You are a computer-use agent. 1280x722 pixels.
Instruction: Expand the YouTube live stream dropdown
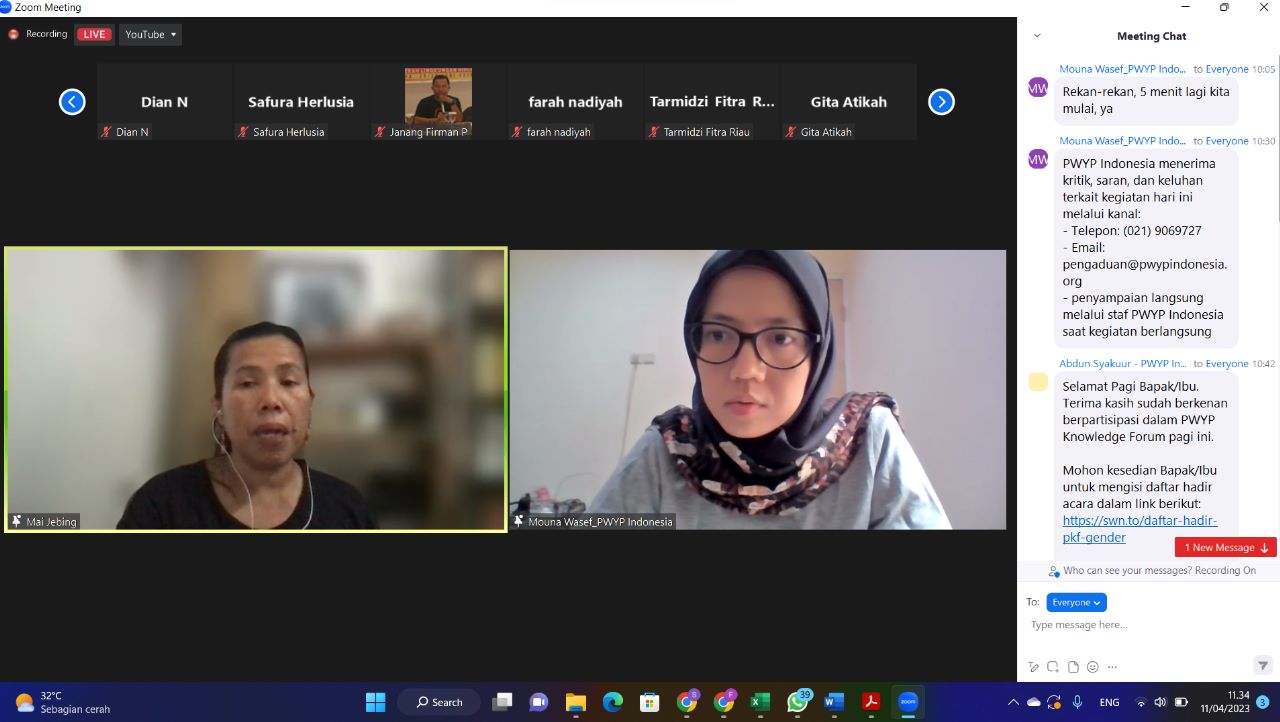(150, 35)
